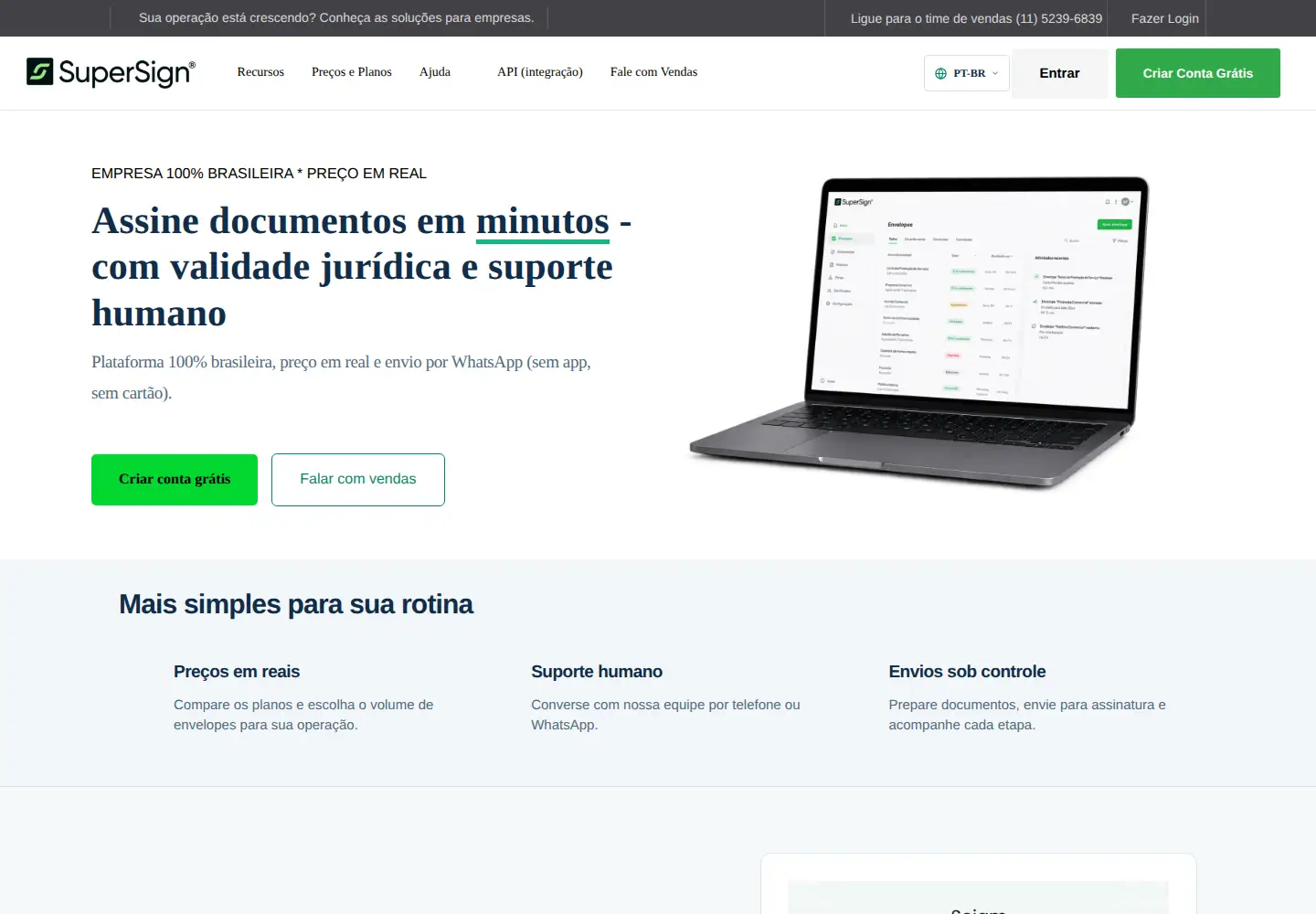Click the enterprise solutions banner text

pos(336,17)
